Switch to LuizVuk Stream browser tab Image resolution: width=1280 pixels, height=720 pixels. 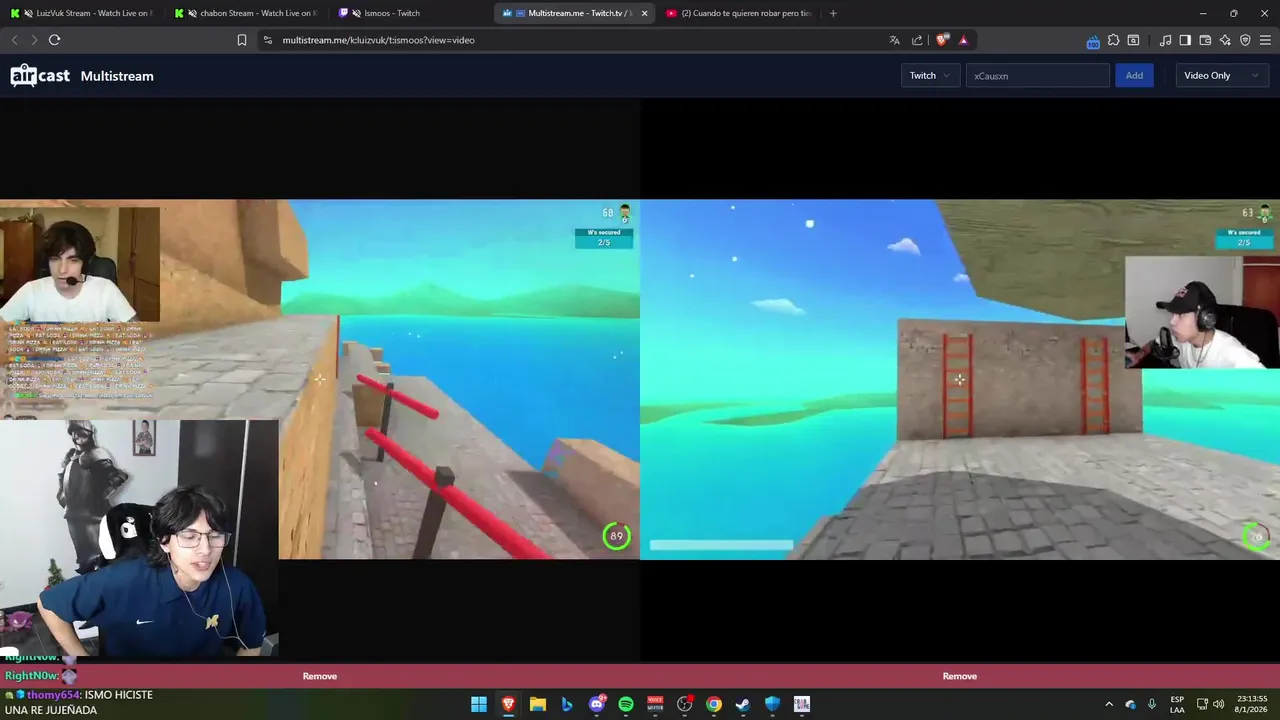80,13
